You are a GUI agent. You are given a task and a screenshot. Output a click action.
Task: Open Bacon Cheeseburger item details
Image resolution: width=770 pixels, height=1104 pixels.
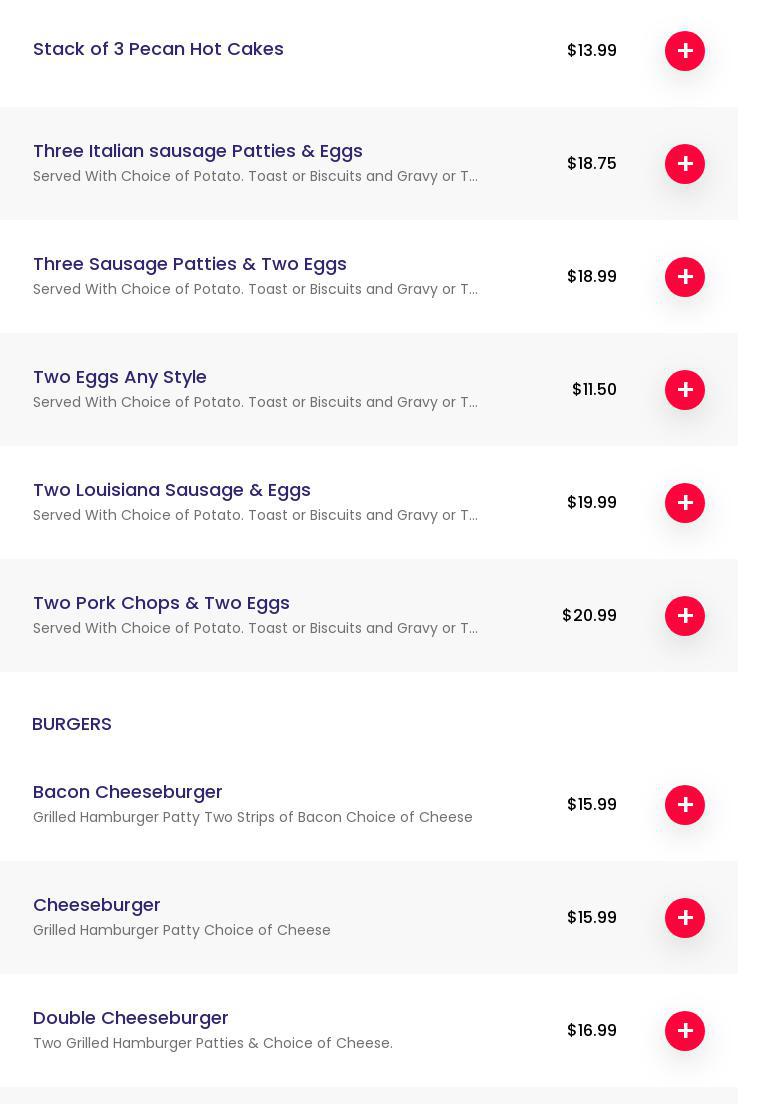(127, 792)
